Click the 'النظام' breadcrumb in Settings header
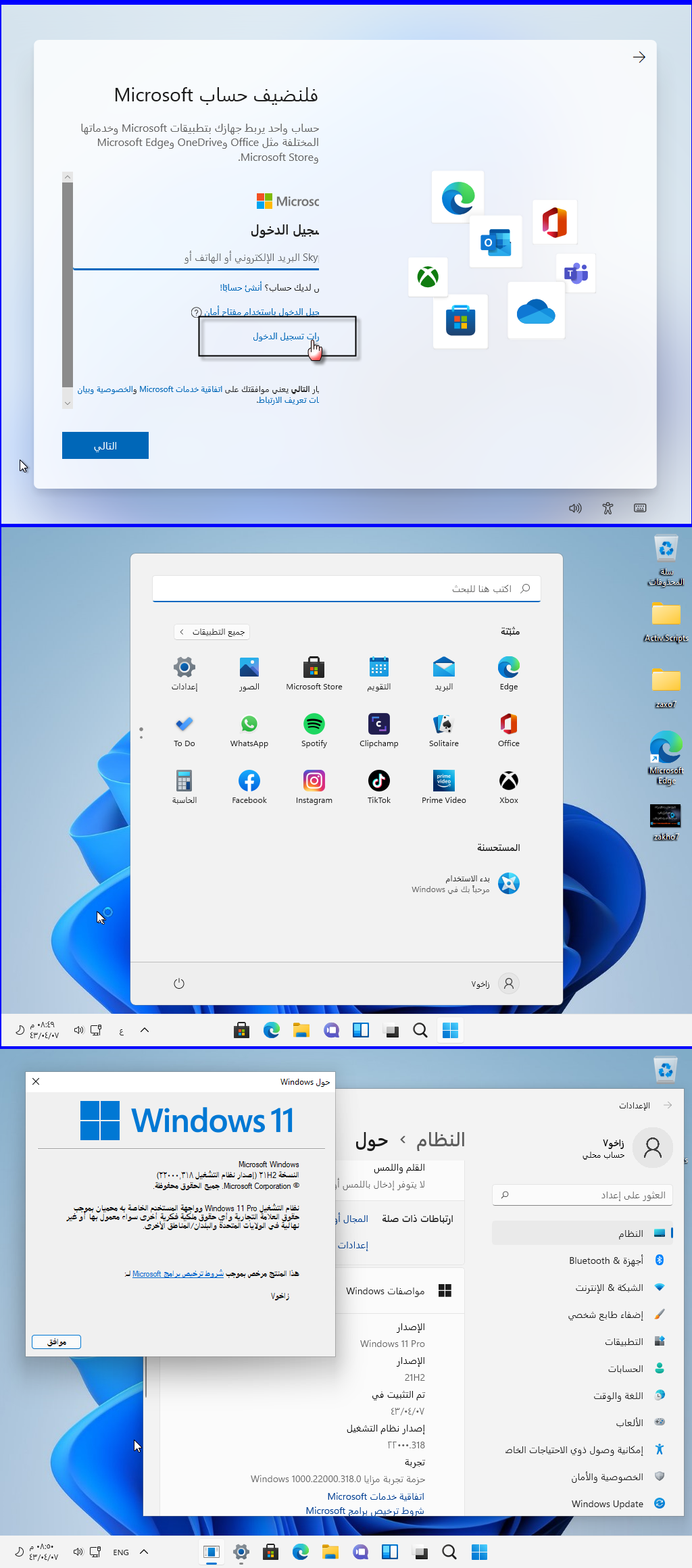This screenshot has height=1568, width=692. (x=441, y=1140)
